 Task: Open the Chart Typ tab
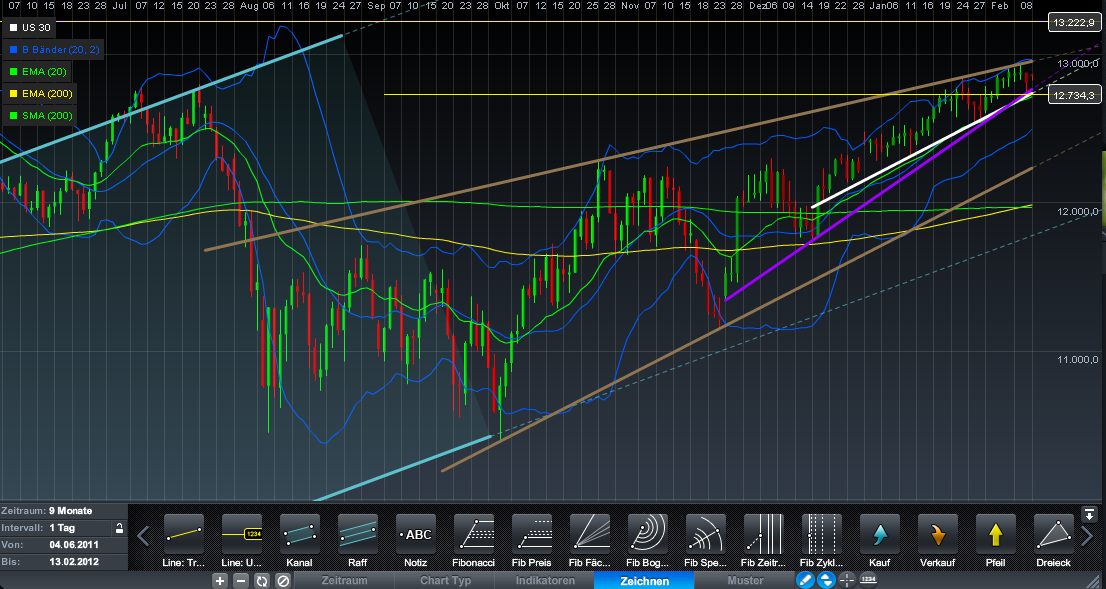click(x=445, y=581)
